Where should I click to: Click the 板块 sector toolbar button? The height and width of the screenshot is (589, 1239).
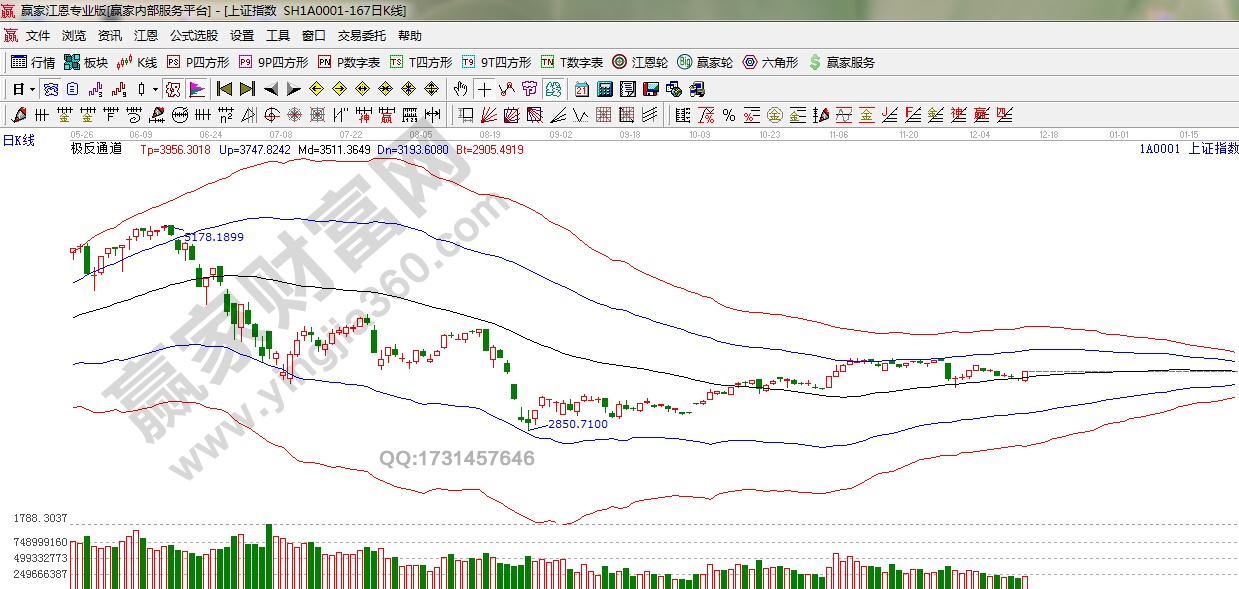[86, 62]
